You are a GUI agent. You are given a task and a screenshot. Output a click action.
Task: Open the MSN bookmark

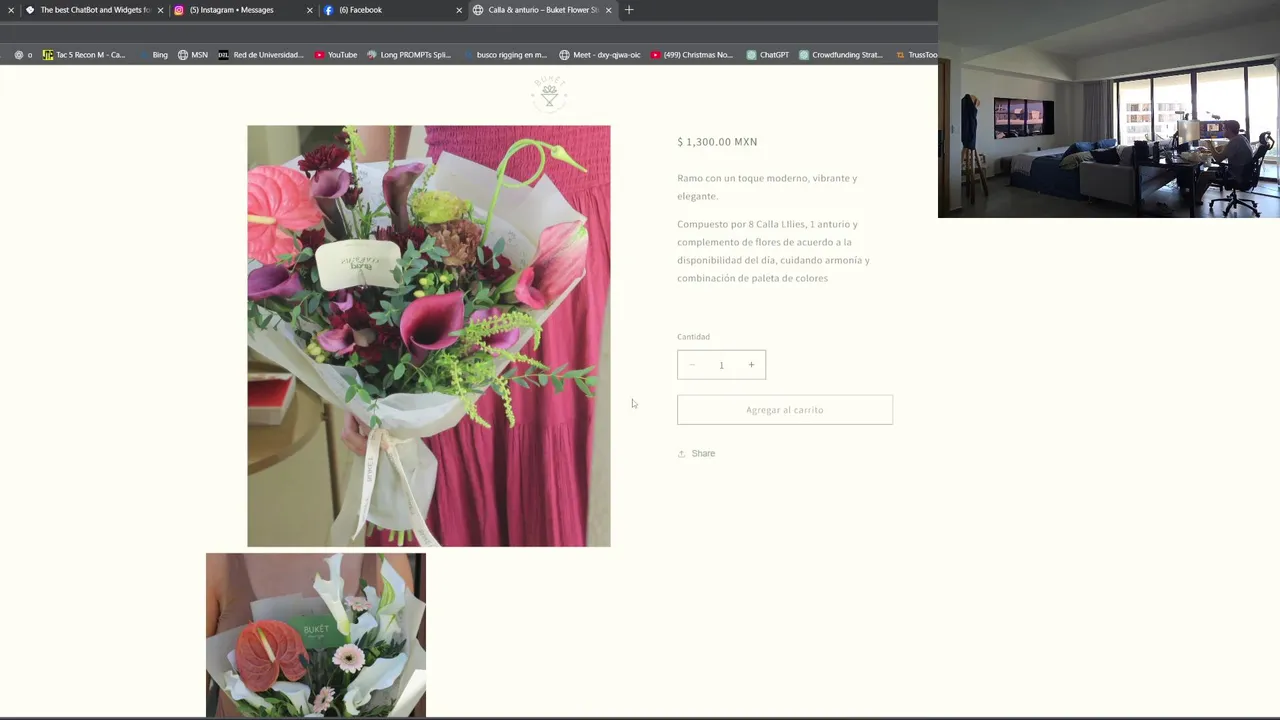[193, 55]
